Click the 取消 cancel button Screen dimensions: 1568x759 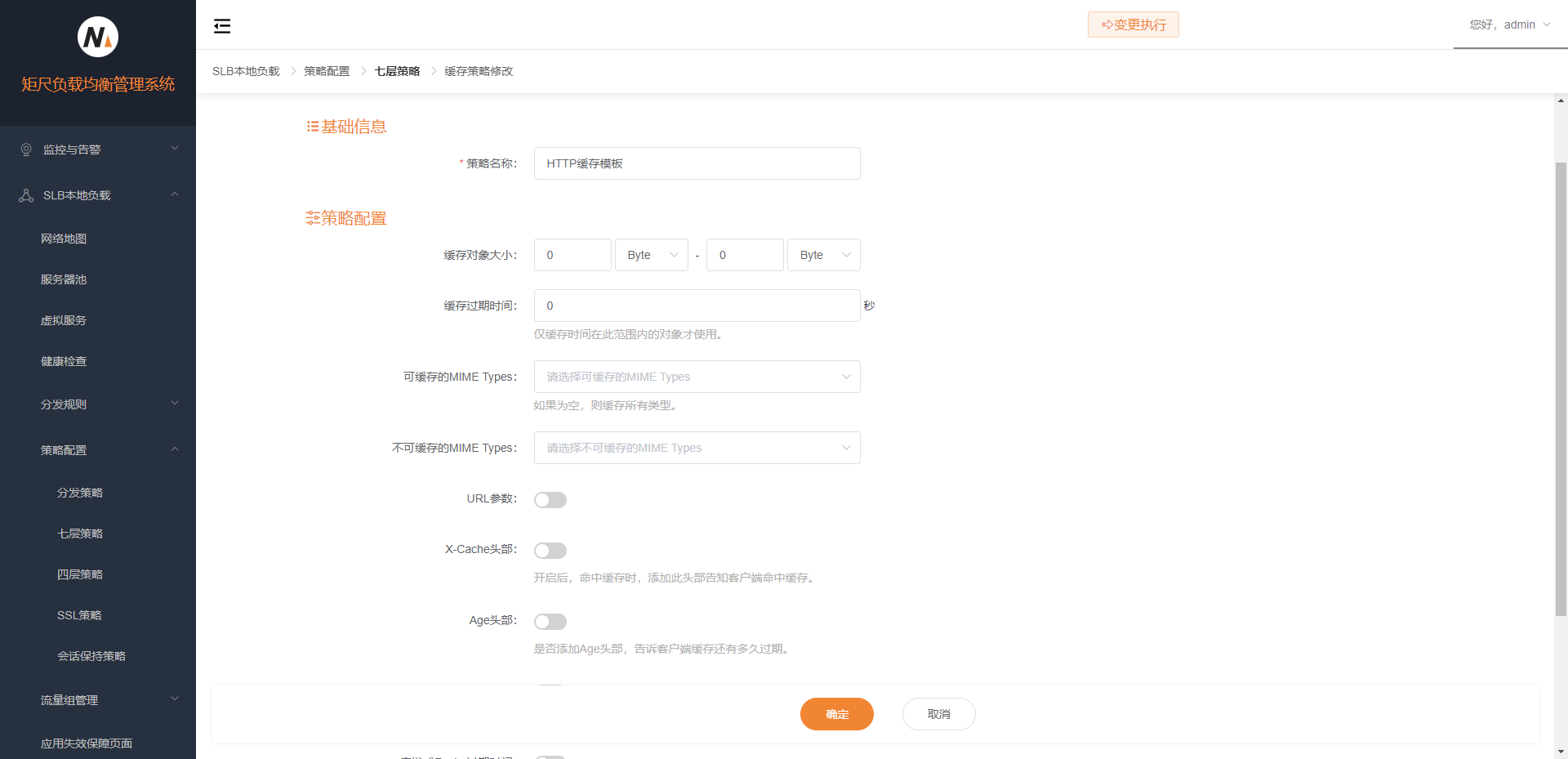(x=938, y=713)
